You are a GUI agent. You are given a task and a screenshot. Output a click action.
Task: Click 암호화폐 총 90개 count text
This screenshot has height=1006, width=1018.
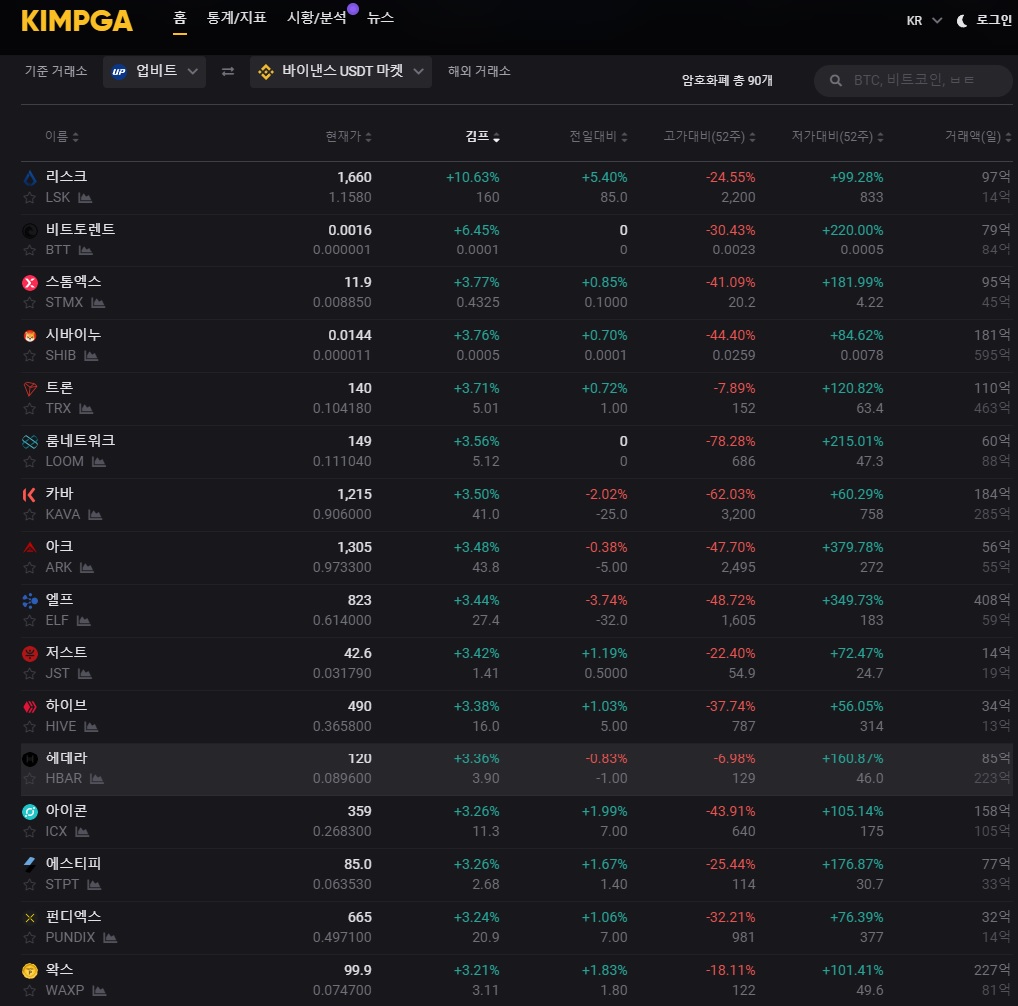pos(727,80)
